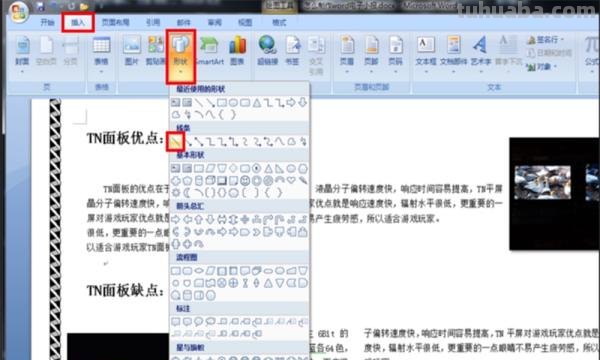Pick the quad arrow in 箭头总汇
600x360 pixels.
click(245, 220)
